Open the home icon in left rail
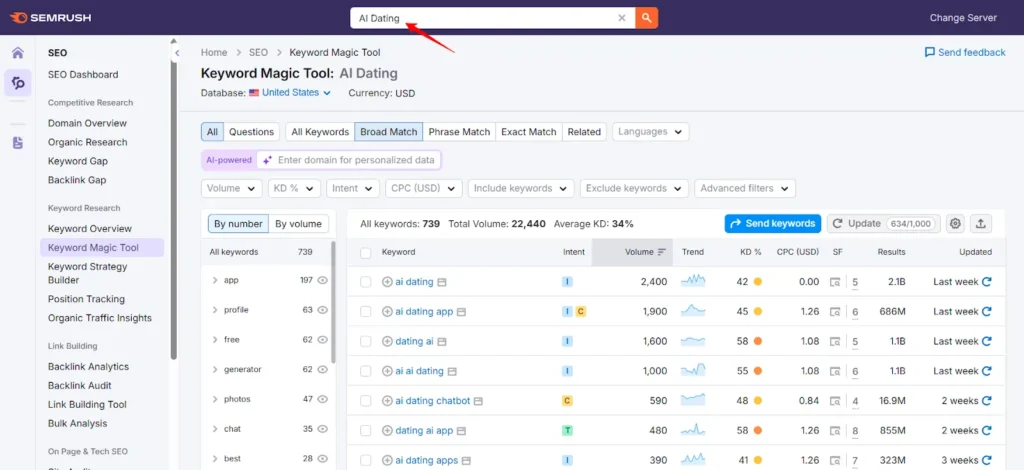 (x=18, y=53)
